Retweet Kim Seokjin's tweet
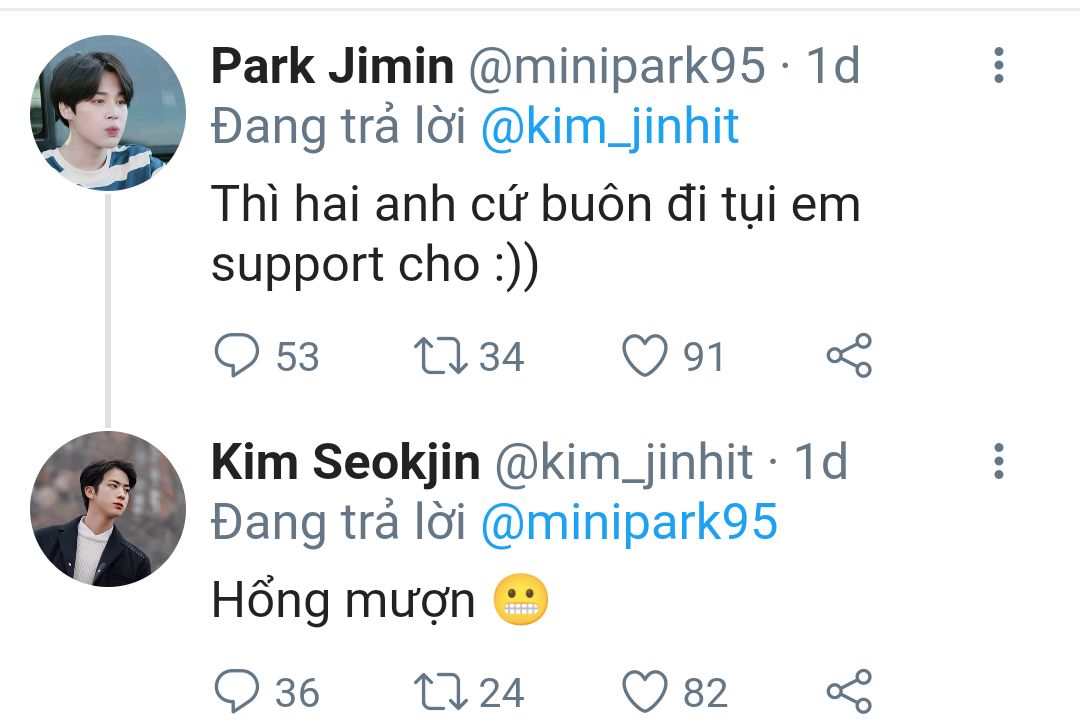Image resolution: width=1080 pixels, height=720 pixels. [x=441, y=692]
